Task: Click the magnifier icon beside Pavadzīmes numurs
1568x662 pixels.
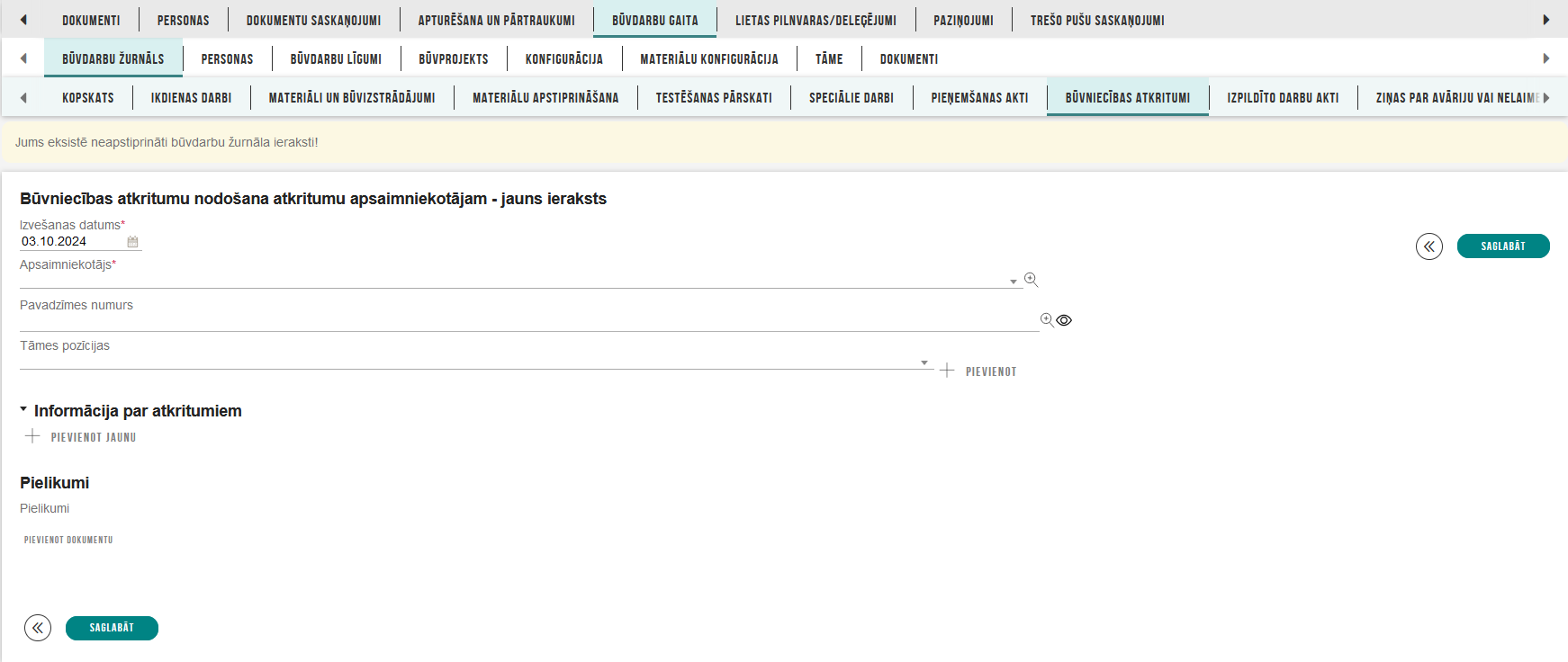Action: pyautogui.click(x=1046, y=319)
